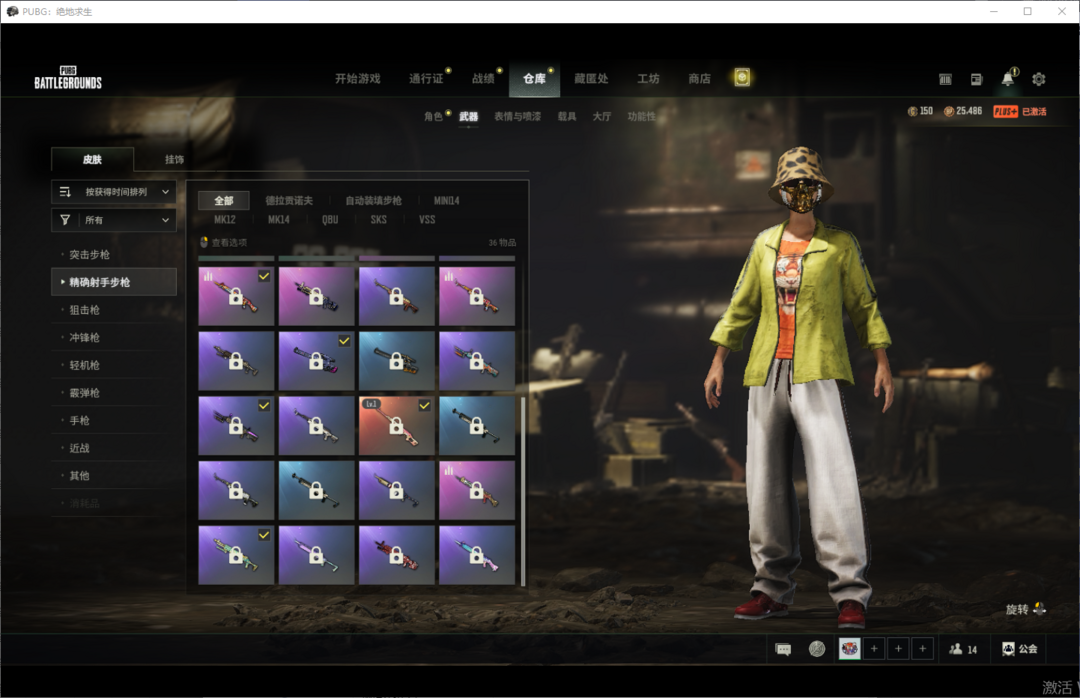Filter skins by QBU
1080x698 pixels.
330,220
